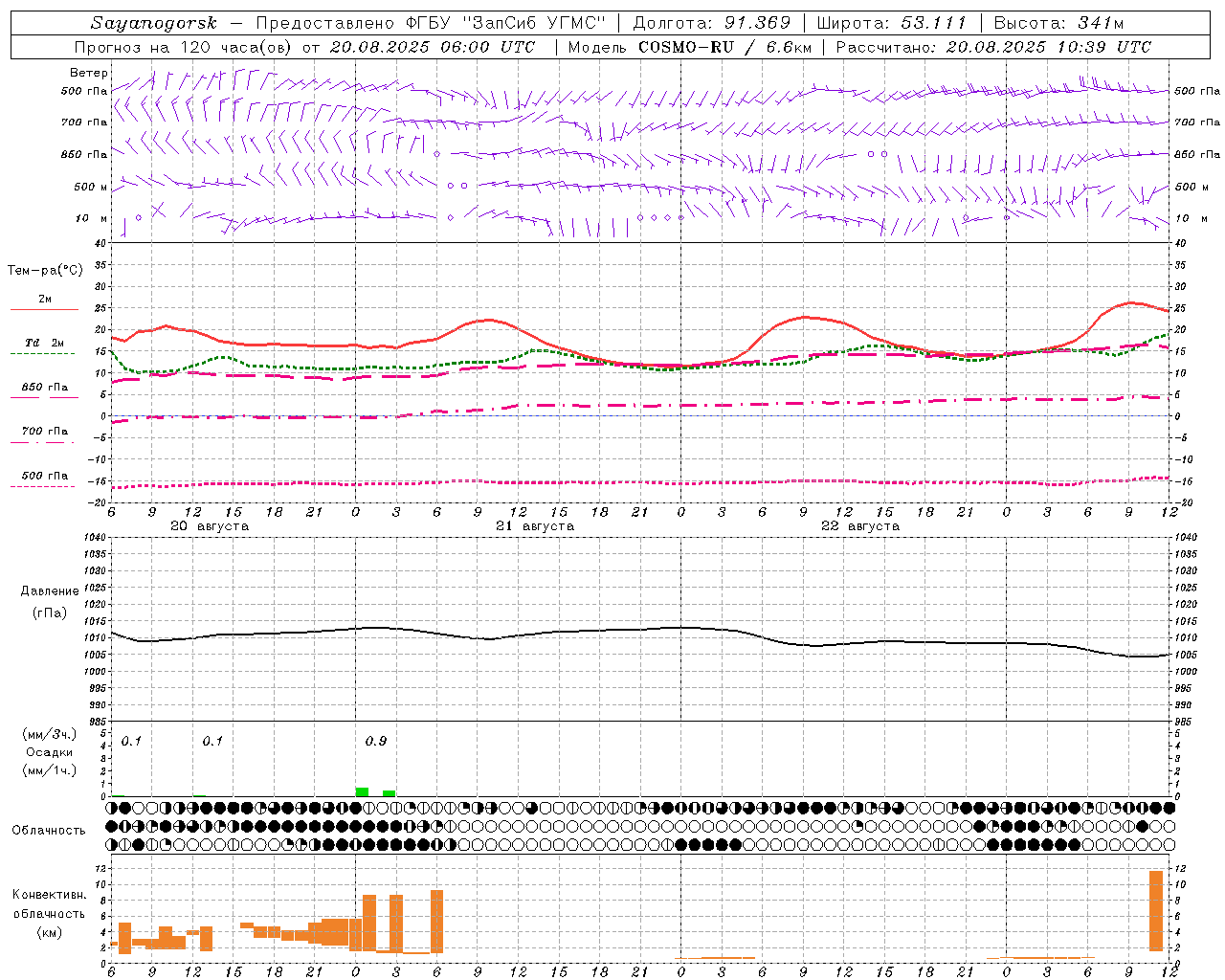Click the 850 гПа temperature legend entry

point(45,388)
